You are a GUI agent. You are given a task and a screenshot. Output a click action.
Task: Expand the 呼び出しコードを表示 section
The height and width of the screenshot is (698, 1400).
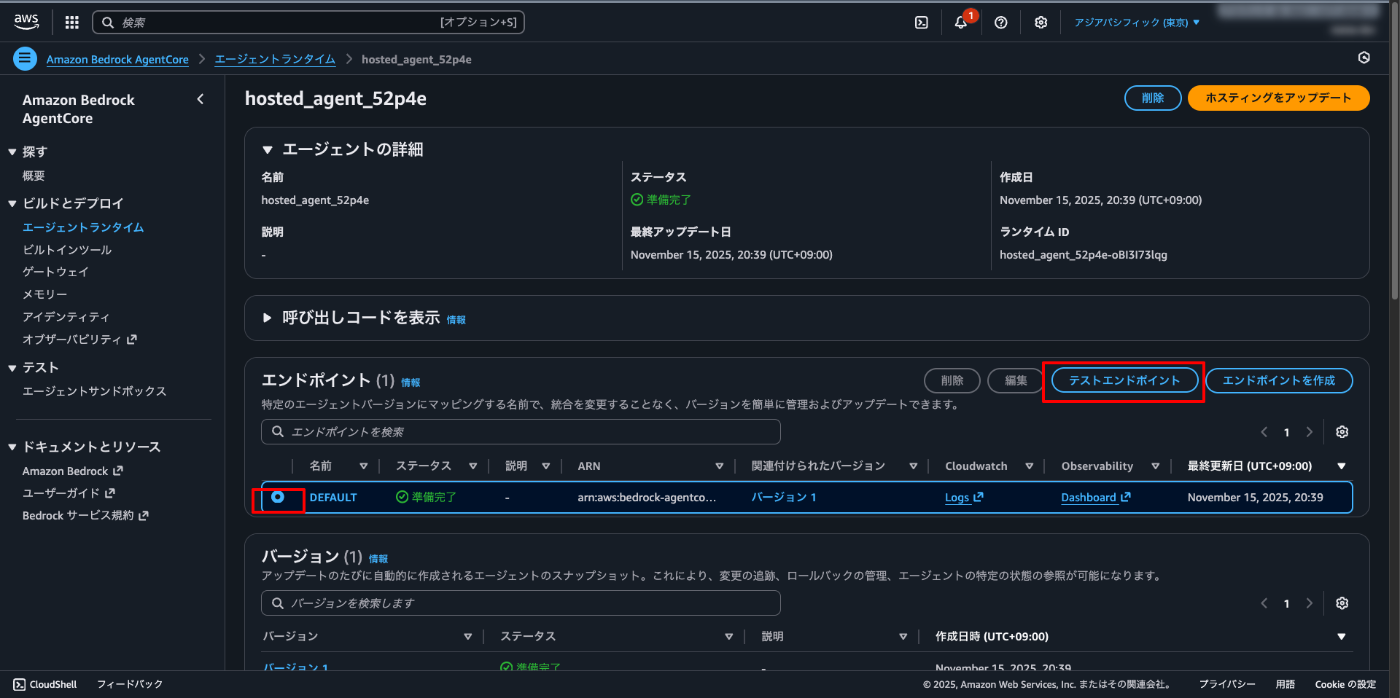[x=267, y=317]
